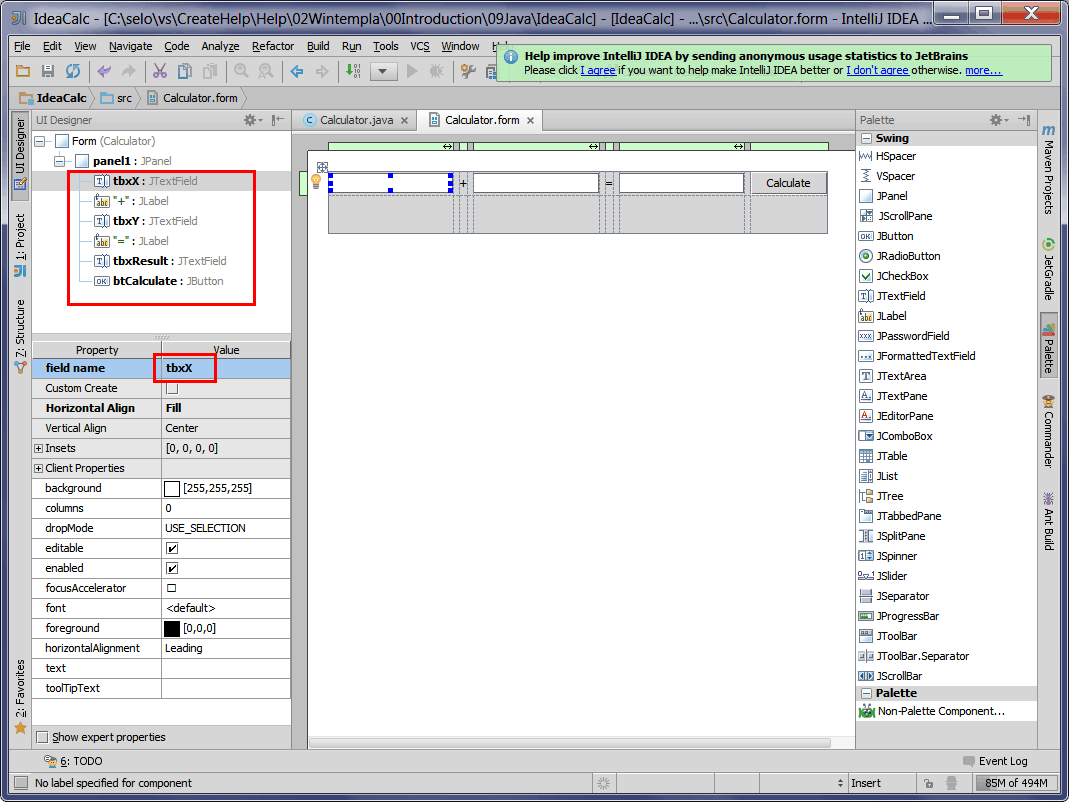Select JScrollPane in the Palette
1069x802 pixels.
click(x=905, y=216)
